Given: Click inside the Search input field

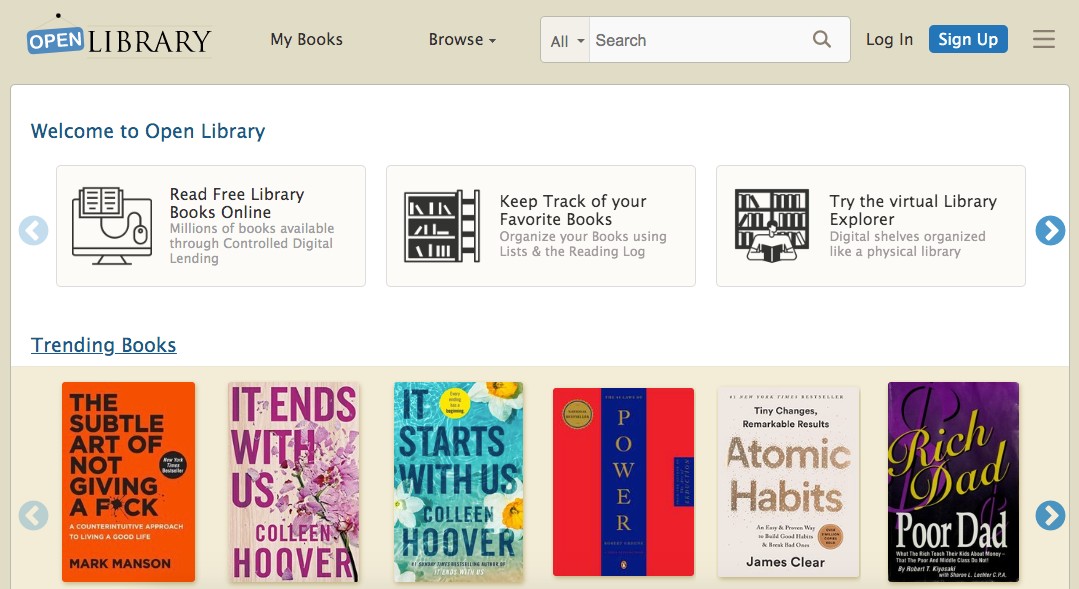Looking at the screenshot, I should (700, 40).
